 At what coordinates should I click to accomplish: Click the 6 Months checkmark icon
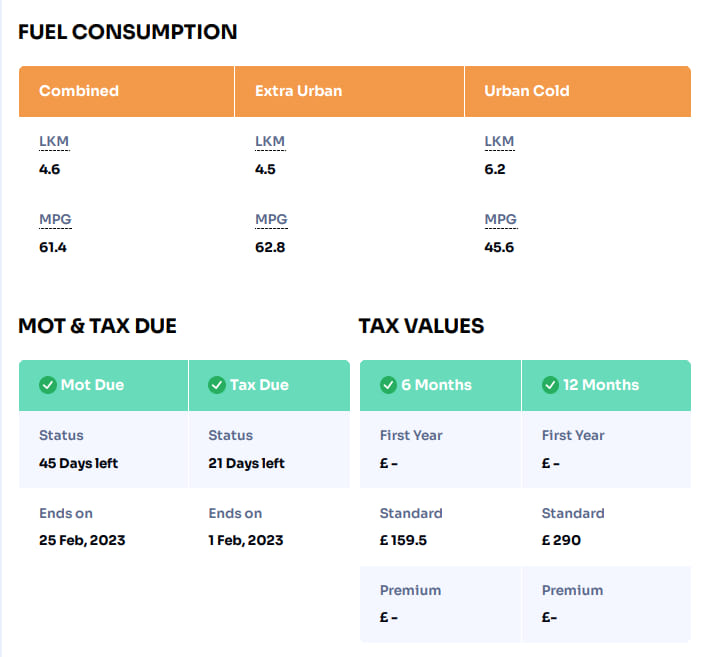coord(388,385)
